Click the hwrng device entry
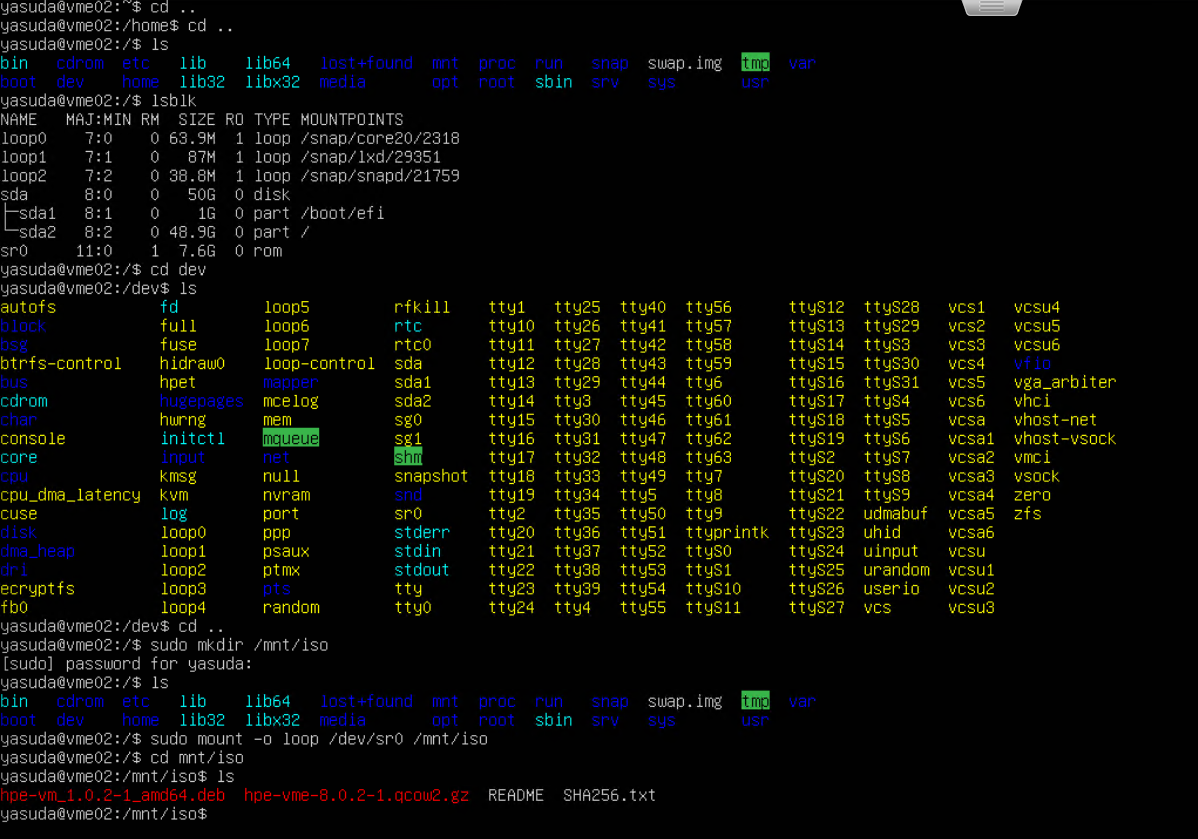The height and width of the screenshot is (839, 1198). 183,420
